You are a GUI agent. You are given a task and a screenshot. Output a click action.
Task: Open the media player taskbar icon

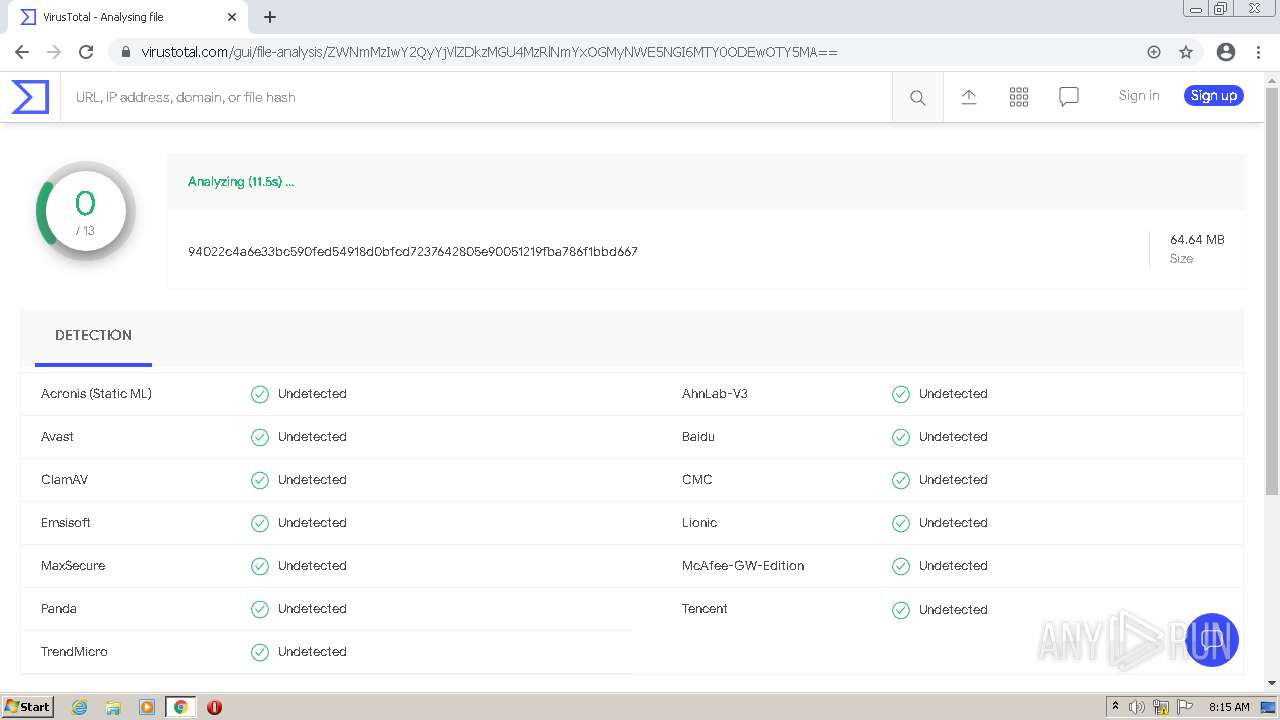click(147, 707)
